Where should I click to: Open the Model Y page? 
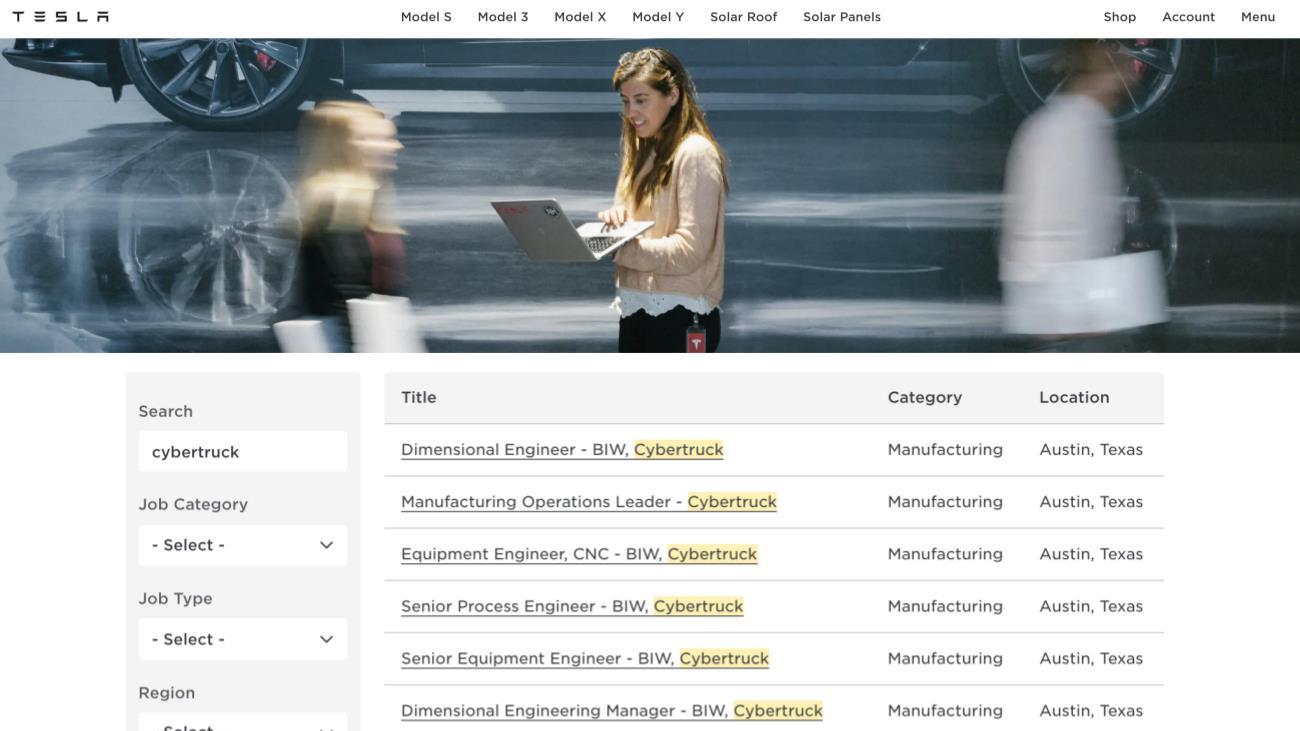point(658,17)
